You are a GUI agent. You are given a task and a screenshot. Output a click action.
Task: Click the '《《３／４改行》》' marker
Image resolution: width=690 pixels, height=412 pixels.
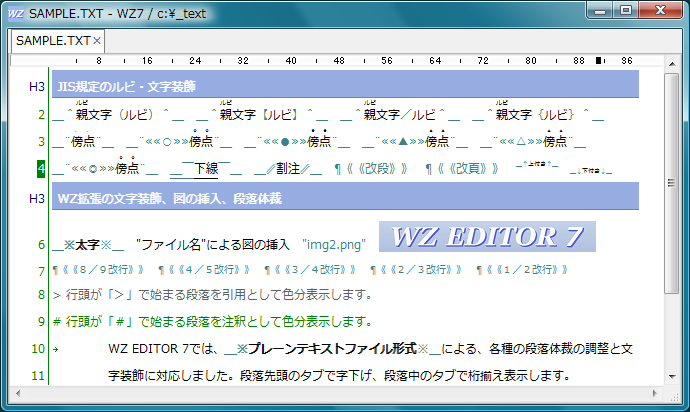click(x=315, y=269)
